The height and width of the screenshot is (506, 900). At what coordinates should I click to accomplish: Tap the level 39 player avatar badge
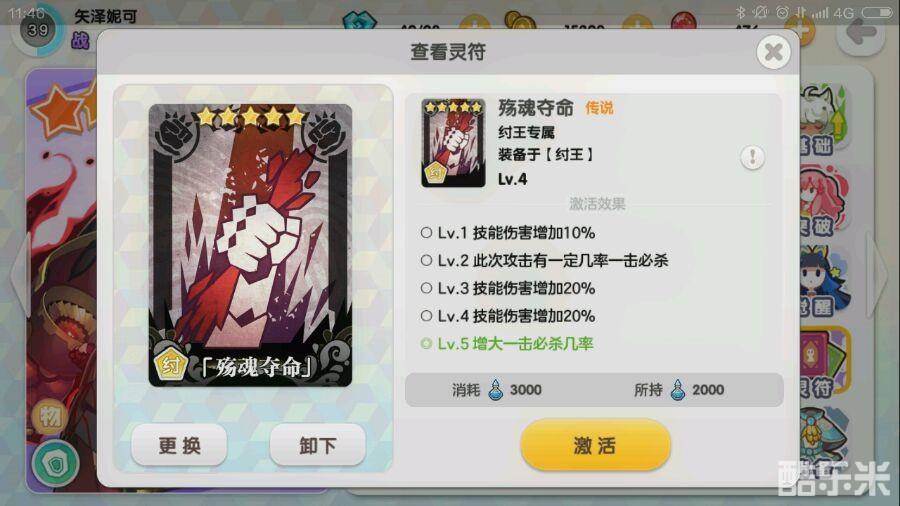click(37, 29)
